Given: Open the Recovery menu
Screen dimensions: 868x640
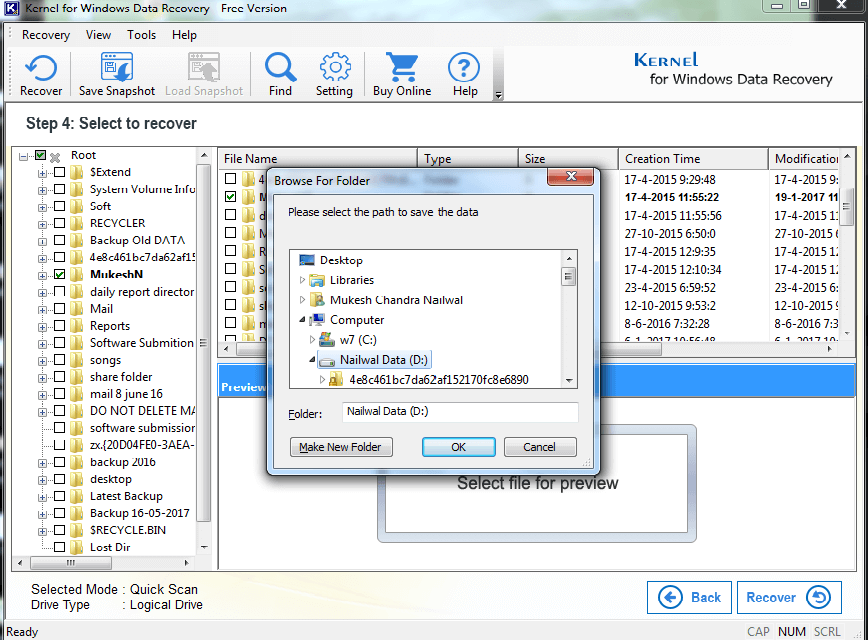Looking at the screenshot, I should click(x=46, y=35).
